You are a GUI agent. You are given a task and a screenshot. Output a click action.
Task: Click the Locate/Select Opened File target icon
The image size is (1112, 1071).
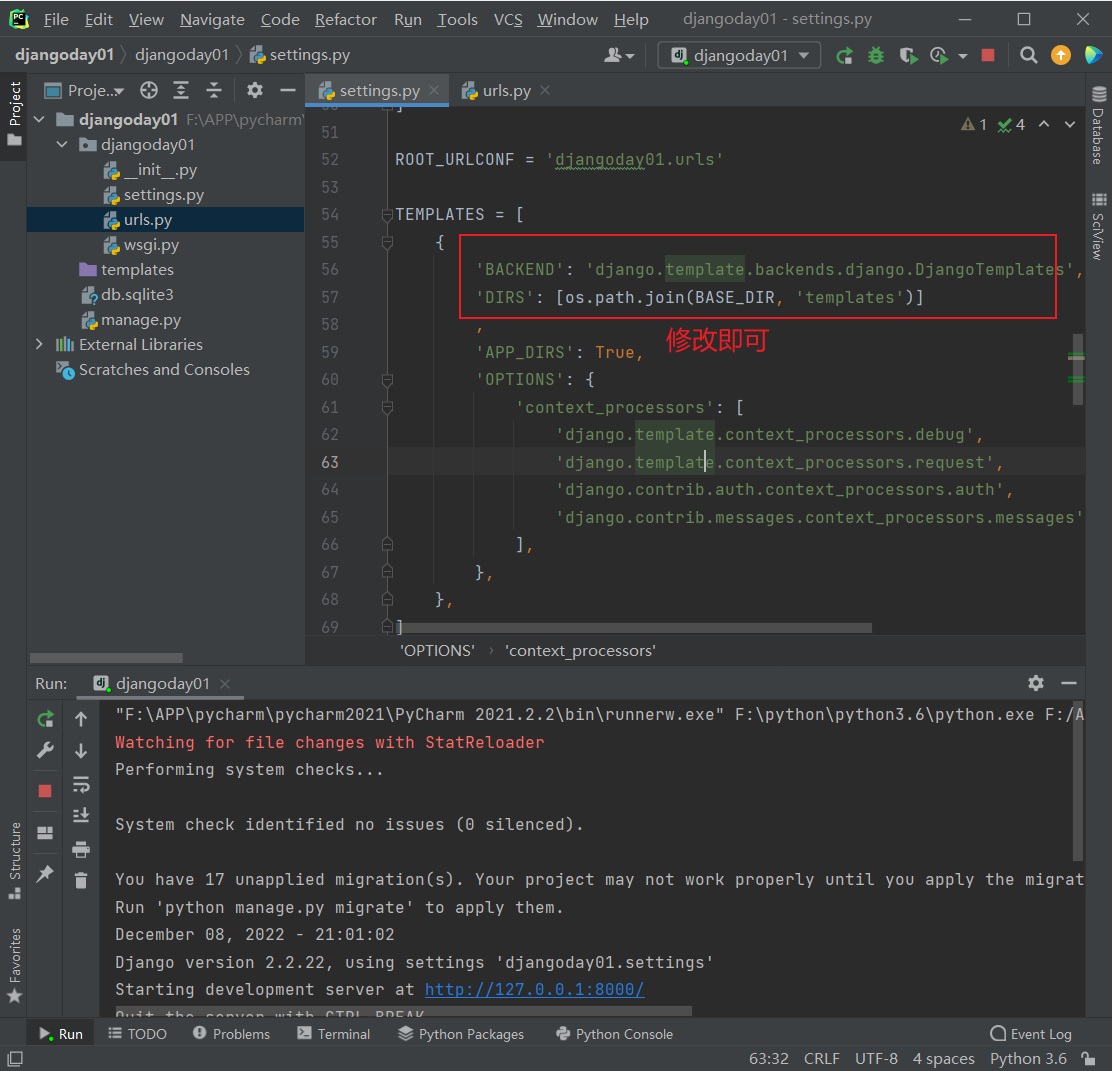(149, 91)
